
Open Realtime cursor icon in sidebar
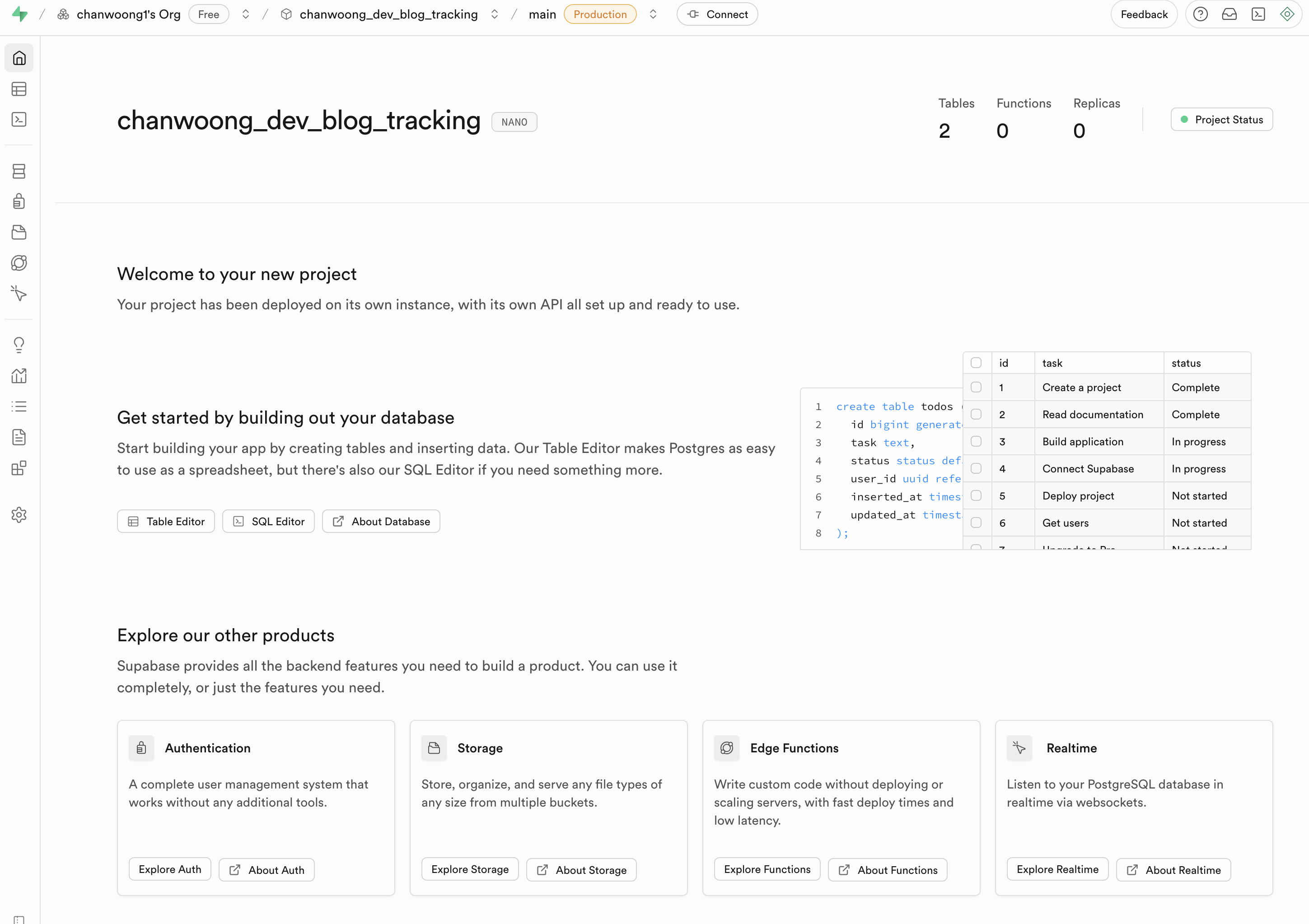19,294
